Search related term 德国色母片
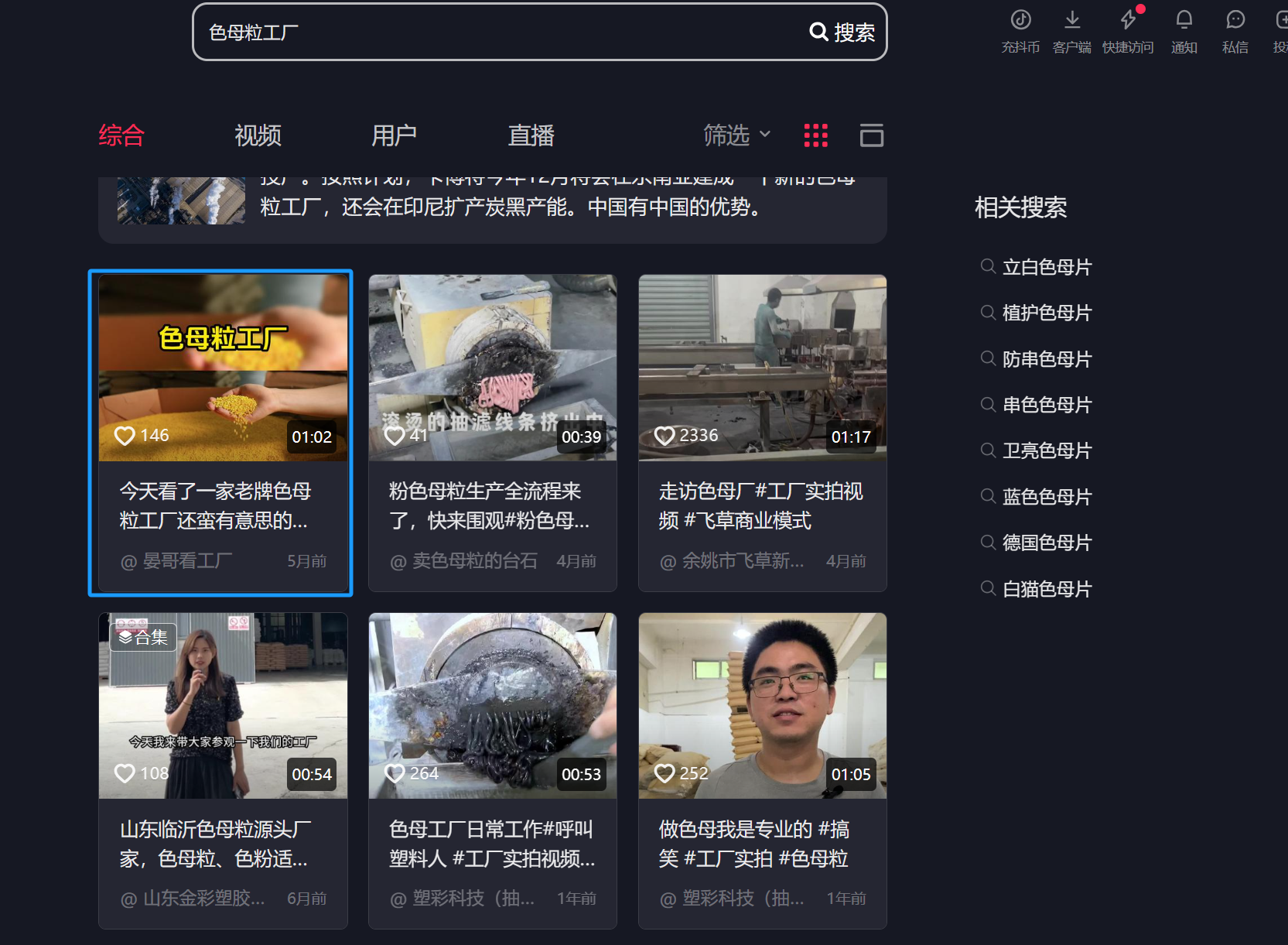 pos(1047,543)
